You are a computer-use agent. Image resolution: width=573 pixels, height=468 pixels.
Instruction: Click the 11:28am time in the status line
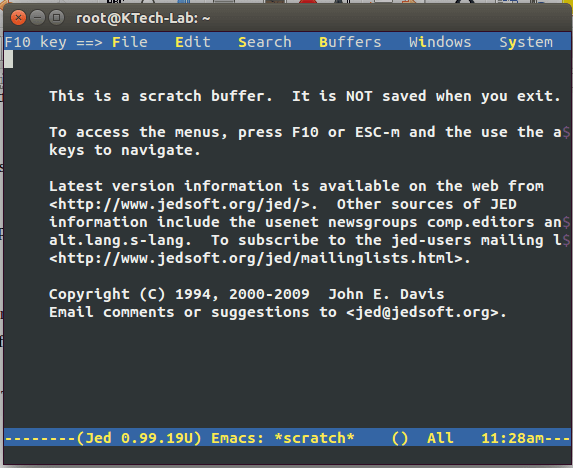pos(512,438)
